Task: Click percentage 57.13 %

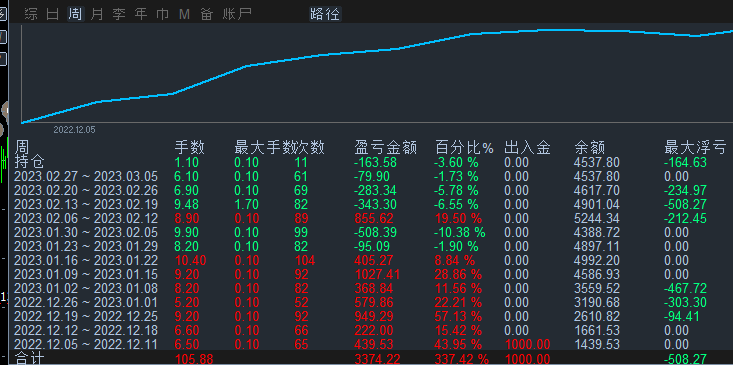Action: click(x=459, y=316)
